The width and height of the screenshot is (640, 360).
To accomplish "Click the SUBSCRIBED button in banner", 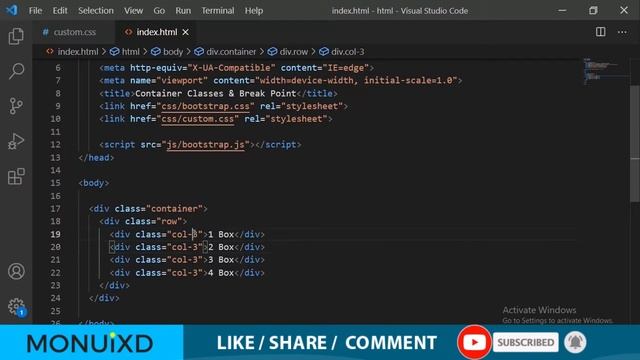I will point(525,342).
